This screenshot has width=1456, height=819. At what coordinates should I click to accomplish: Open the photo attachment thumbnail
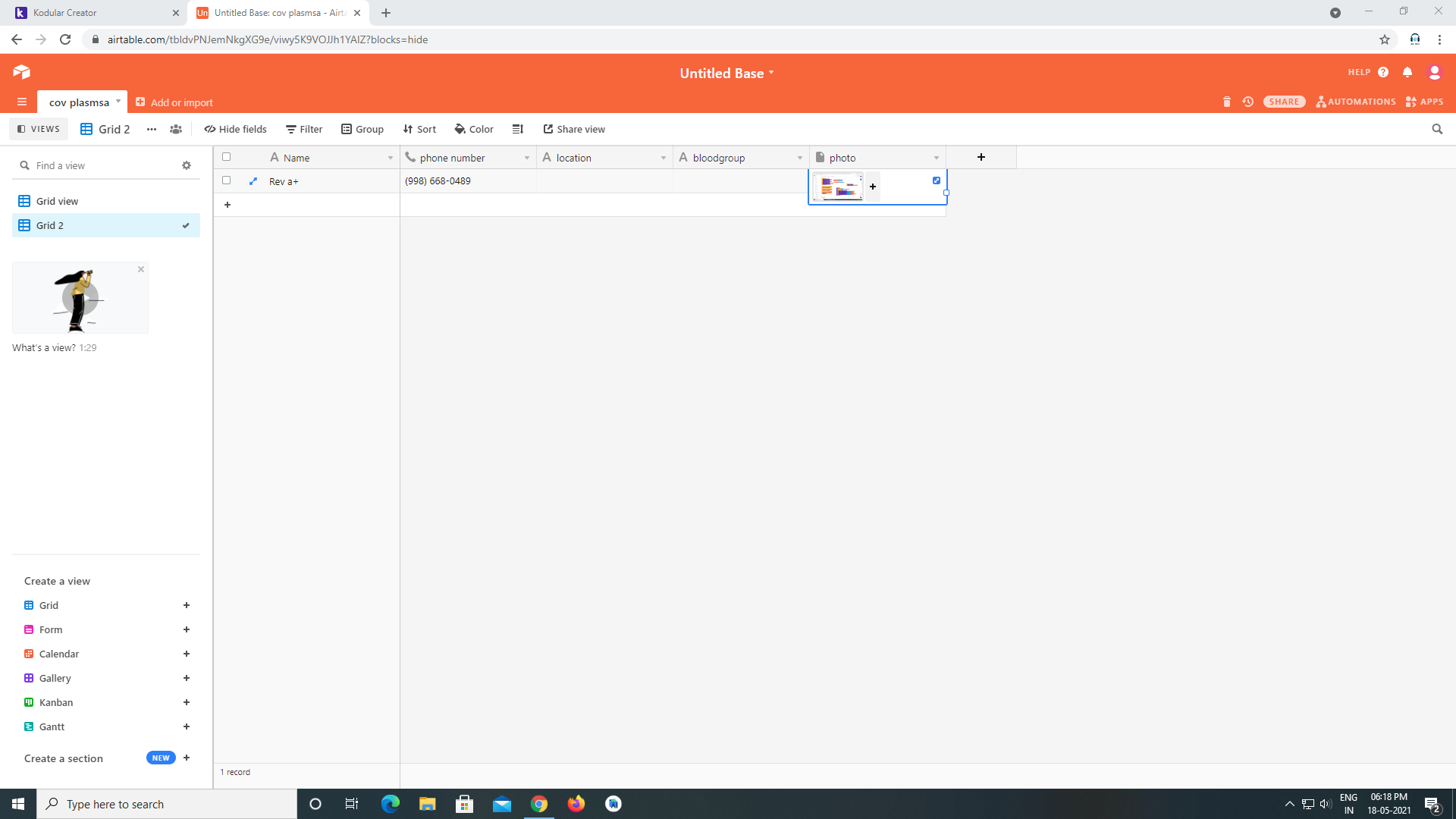click(x=838, y=187)
